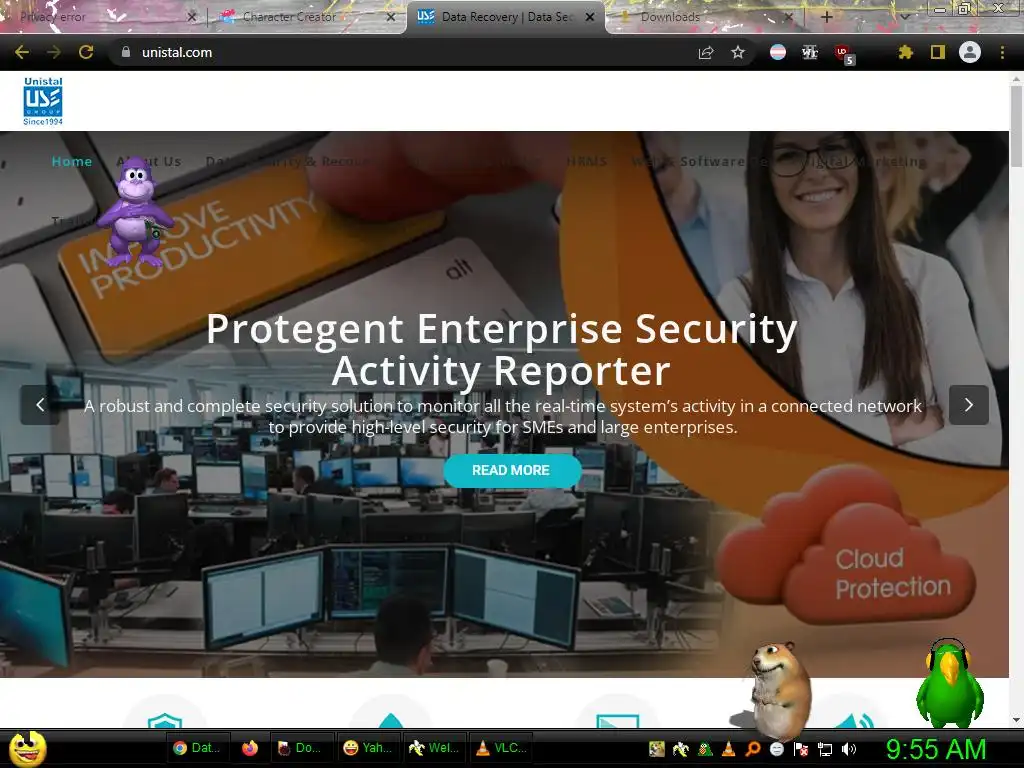Image resolution: width=1024 pixels, height=768 pixels.
Task: Click the share page icon in address bar
Action: [x=706, y=52]
